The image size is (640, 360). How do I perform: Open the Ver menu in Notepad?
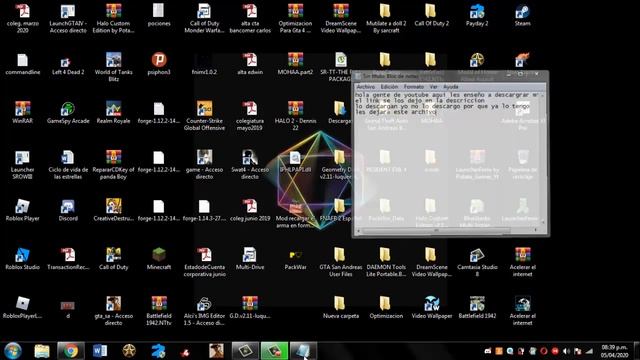(433, 87)
